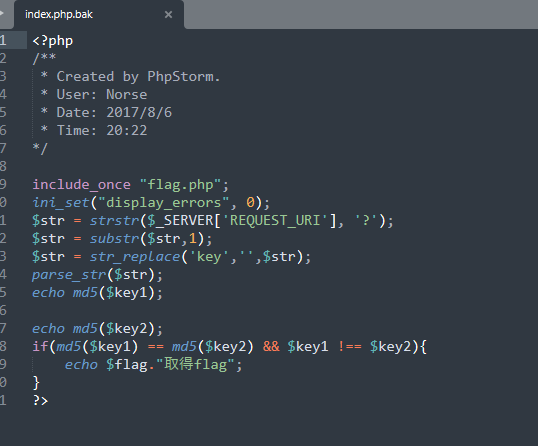Screen dimensions: 538x446
Task: Click the "flag.php" string
Action: tap(180, 185)
